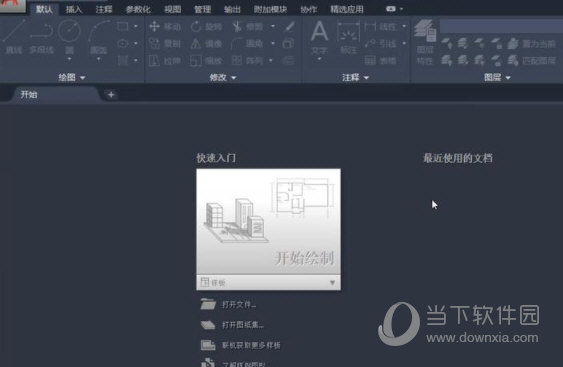563x367 pixels.
Task: Open the Templates (样板) dropdown
Action: click(x=269, y=283)
